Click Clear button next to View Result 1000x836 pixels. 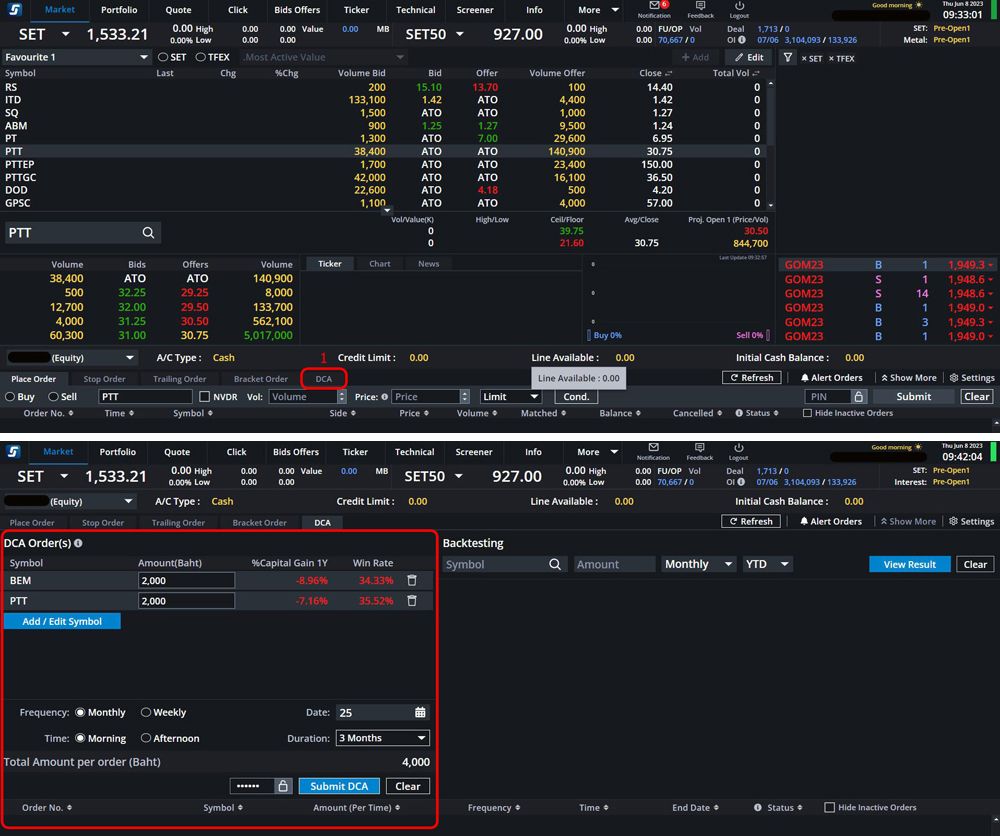click(975, 564)
